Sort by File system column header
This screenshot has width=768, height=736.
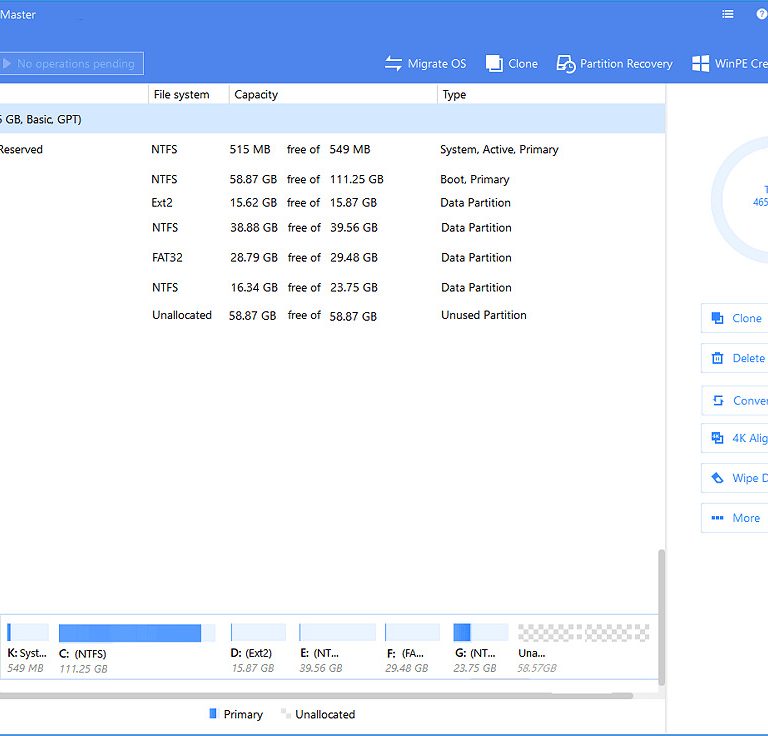point(189,94)
